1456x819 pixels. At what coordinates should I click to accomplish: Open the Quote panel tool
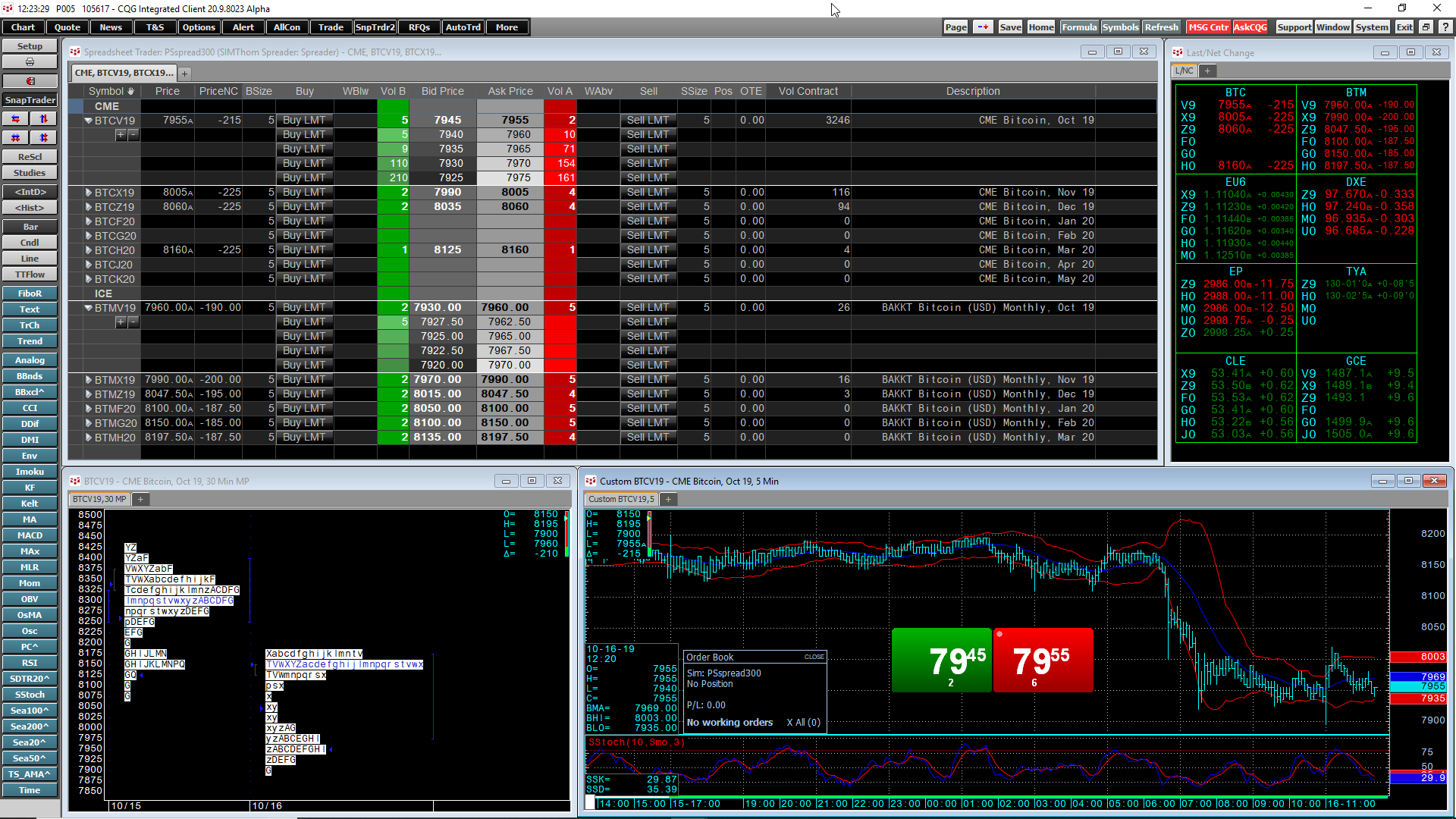coord(65,27)
